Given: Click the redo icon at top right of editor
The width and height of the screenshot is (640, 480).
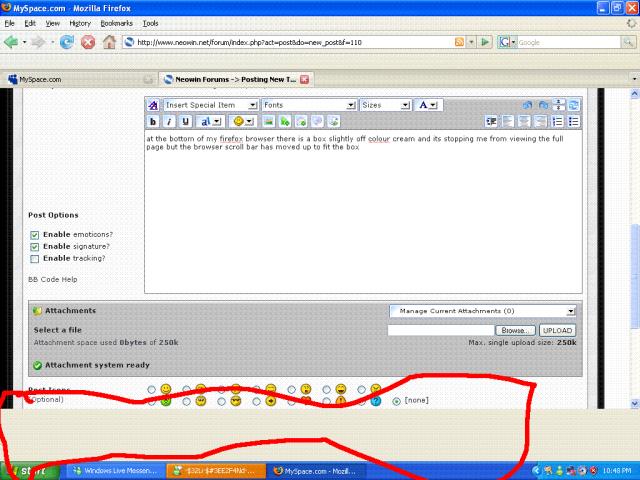Looking at the screenshot, I should 543,105.
